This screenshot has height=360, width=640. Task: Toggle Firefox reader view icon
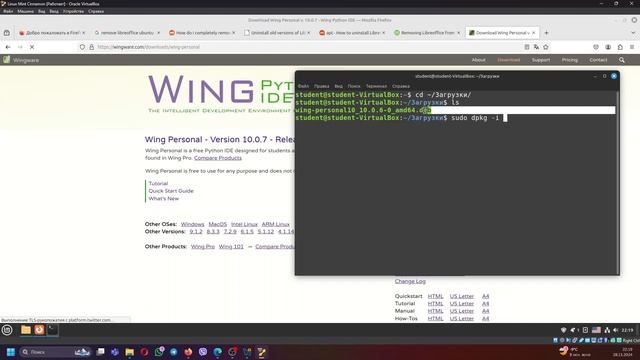tap(527, 47)
